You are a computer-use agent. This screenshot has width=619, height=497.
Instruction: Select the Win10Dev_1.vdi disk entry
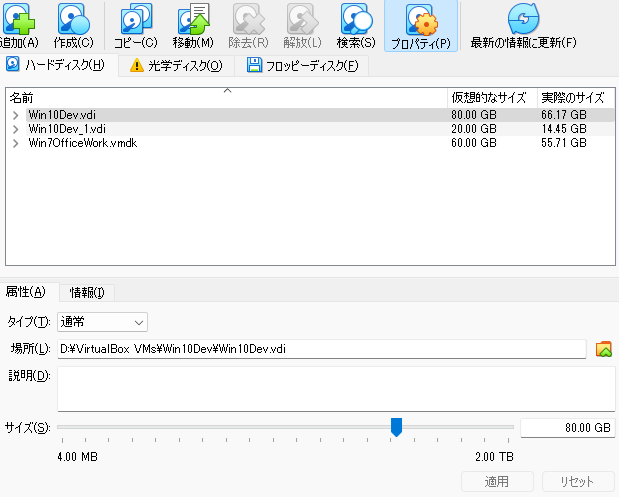tap(67, 129)
